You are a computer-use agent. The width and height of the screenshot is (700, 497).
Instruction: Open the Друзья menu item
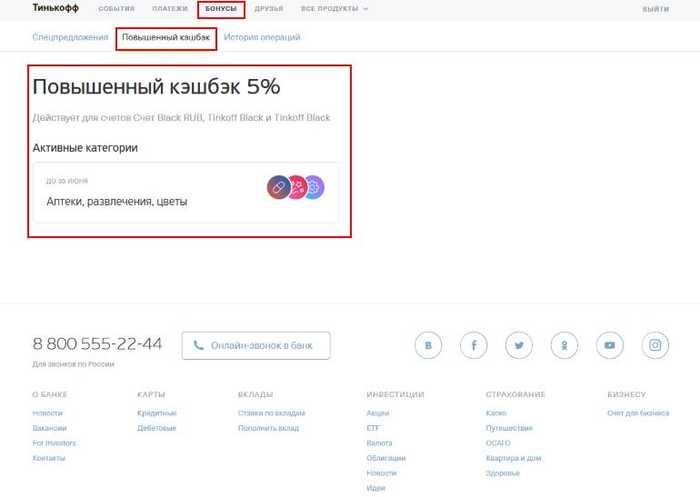point(269,8)
